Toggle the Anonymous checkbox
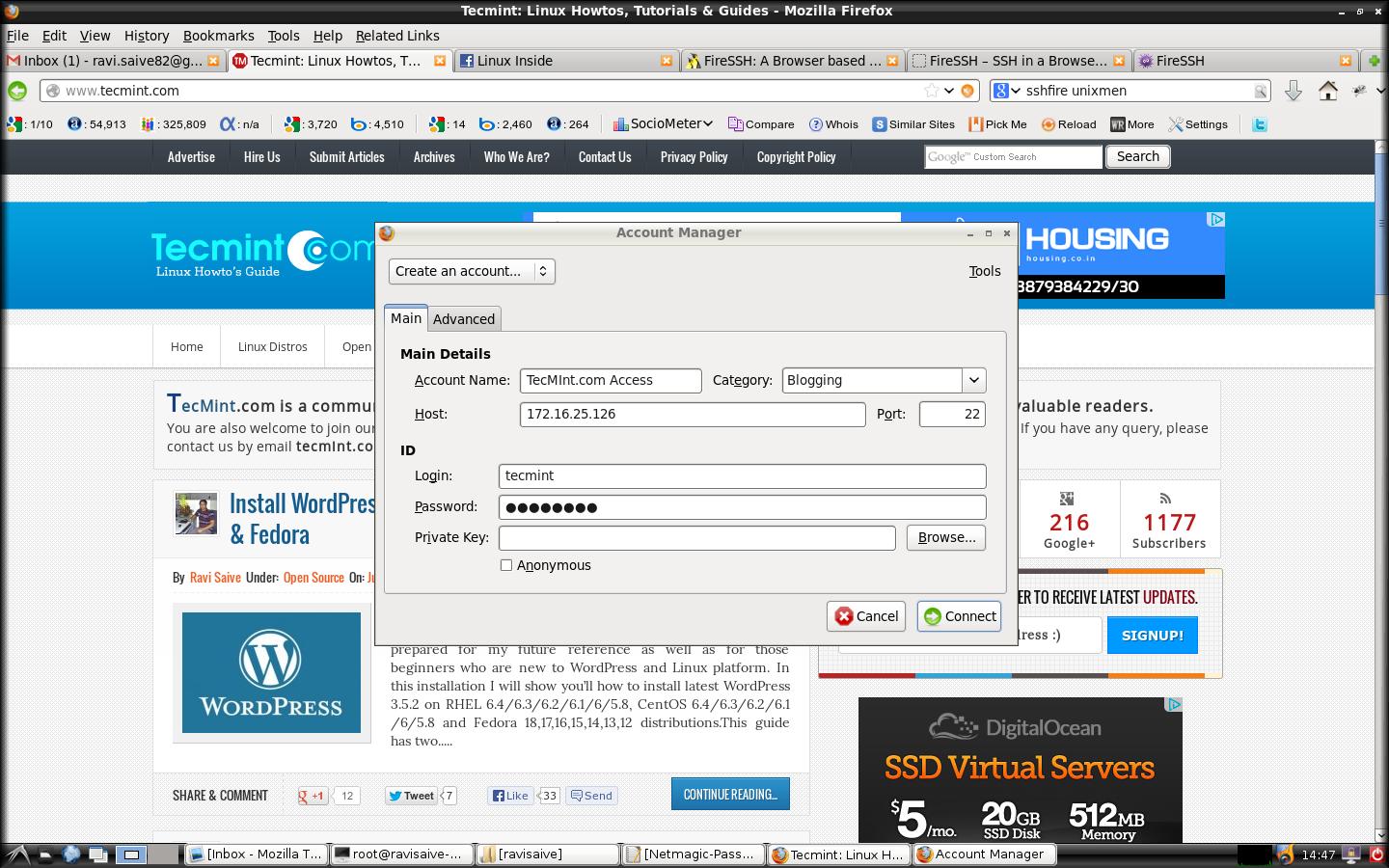Image resolution: width=1389 pixels, height=868 pixels. point(506,565)
